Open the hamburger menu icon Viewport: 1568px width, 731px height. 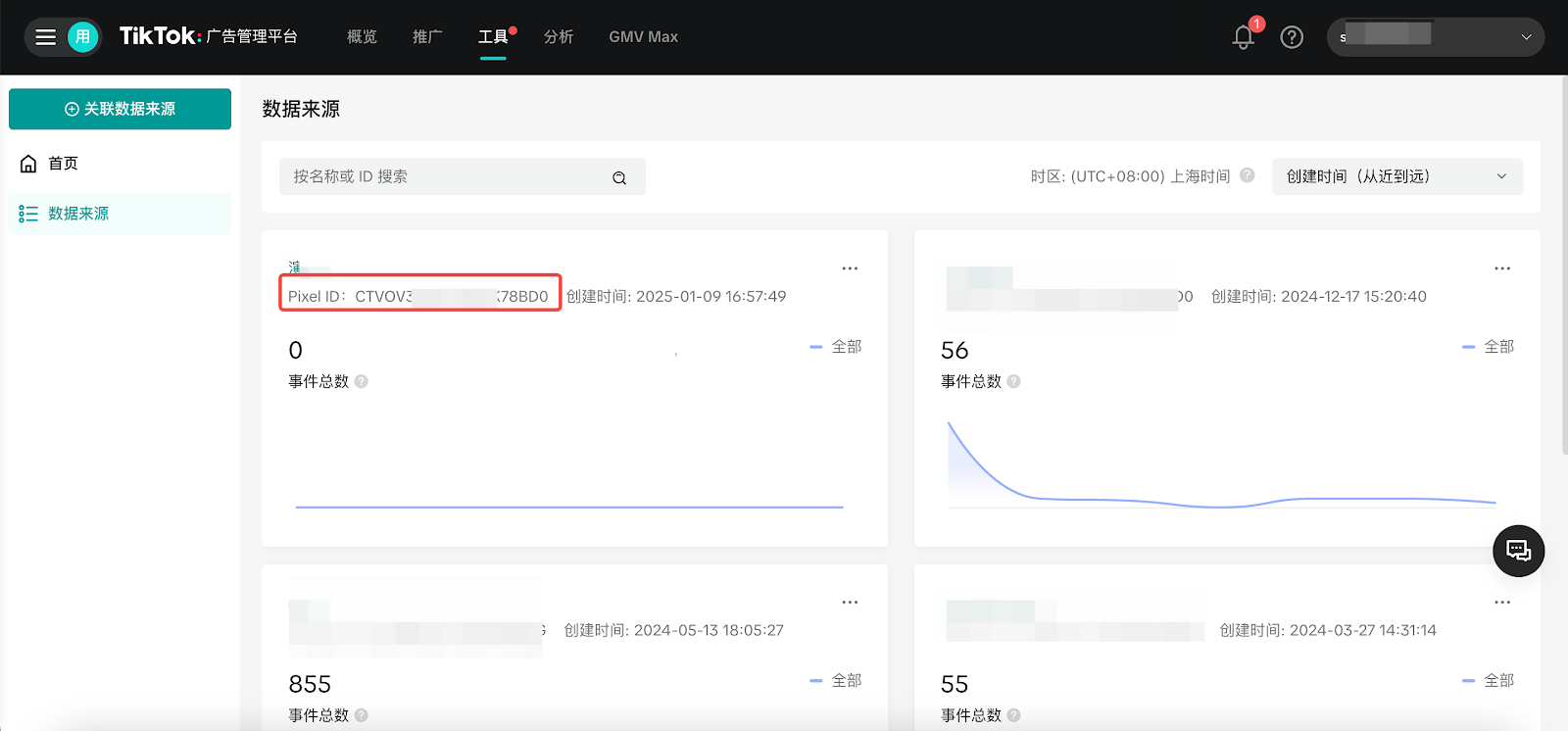(x=45, y=37)
